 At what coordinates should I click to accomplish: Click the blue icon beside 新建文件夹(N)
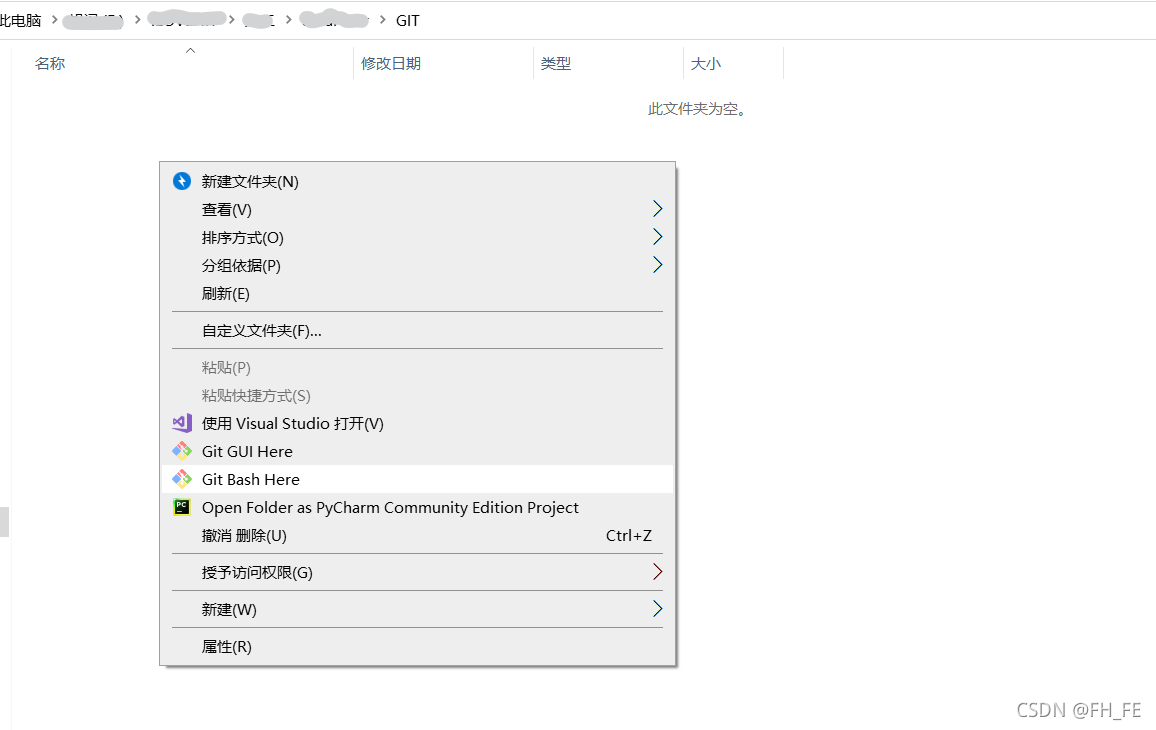click(x=181, y=181)
